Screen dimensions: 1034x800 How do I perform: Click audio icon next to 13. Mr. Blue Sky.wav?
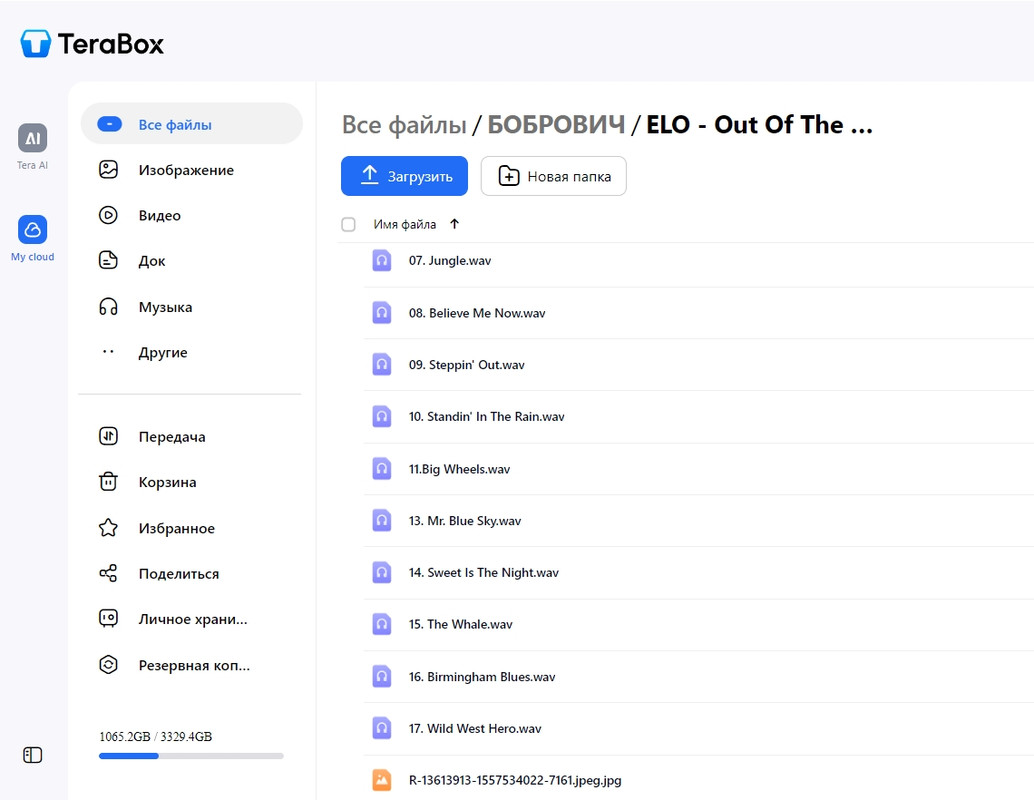(x=382, y=520)
